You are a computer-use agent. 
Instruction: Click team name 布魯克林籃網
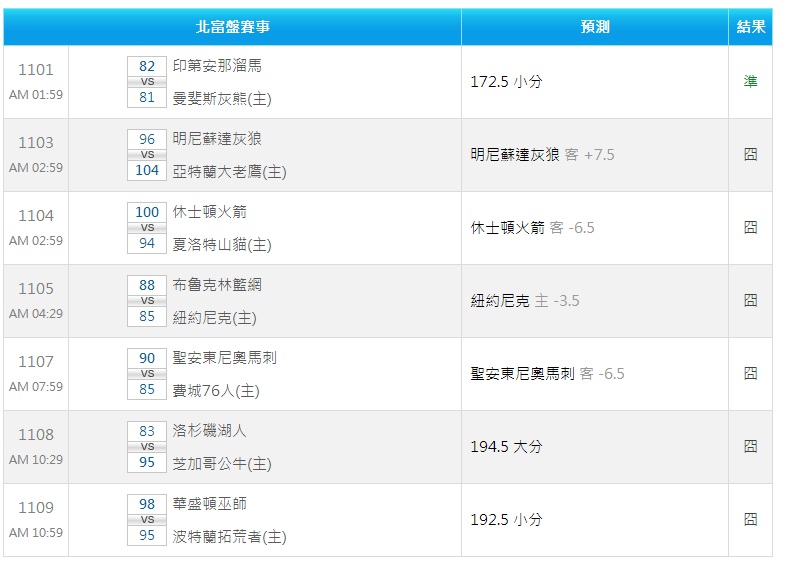[x=217, y=285]
